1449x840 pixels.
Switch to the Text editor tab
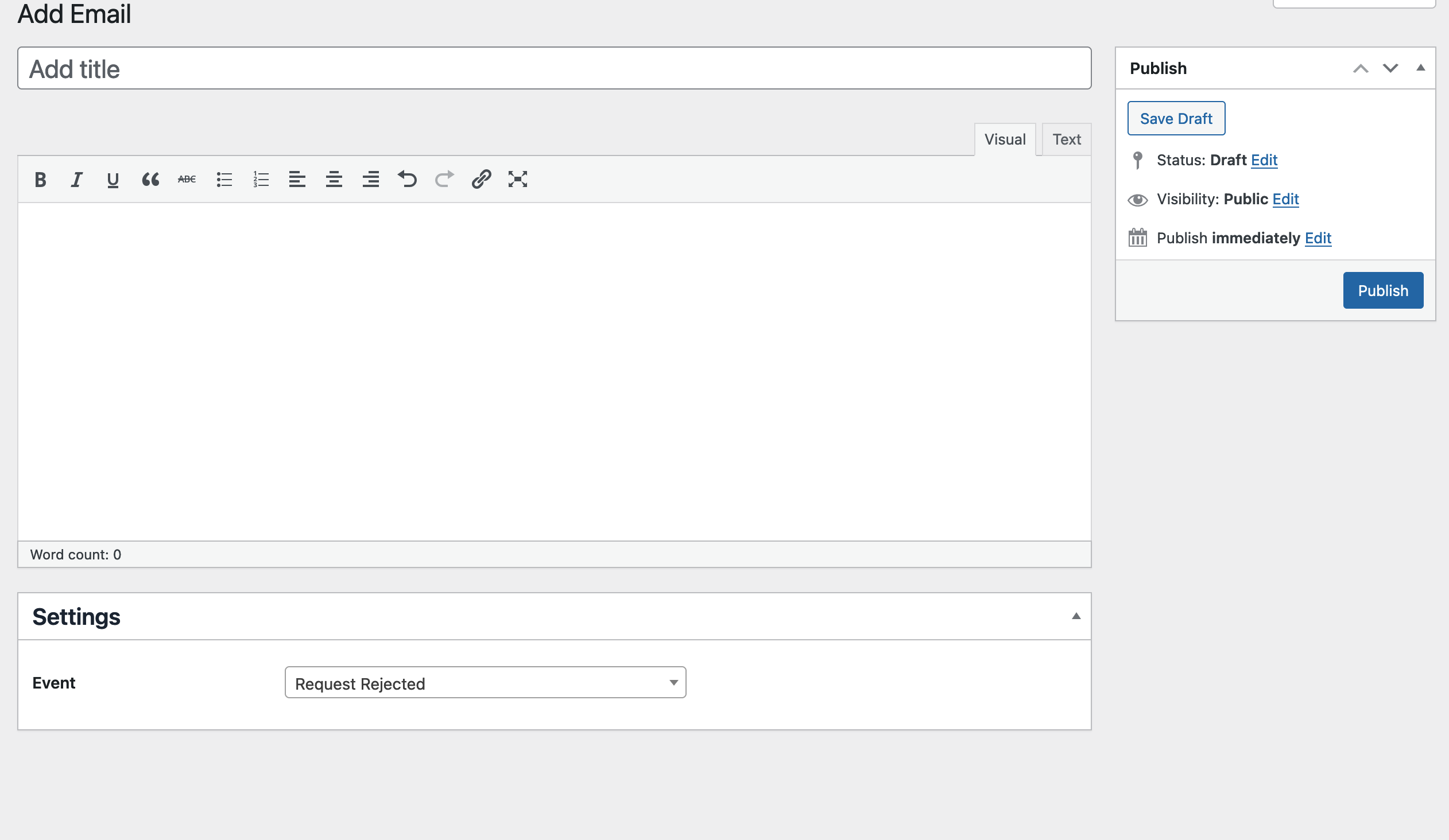coord(1067,139)
